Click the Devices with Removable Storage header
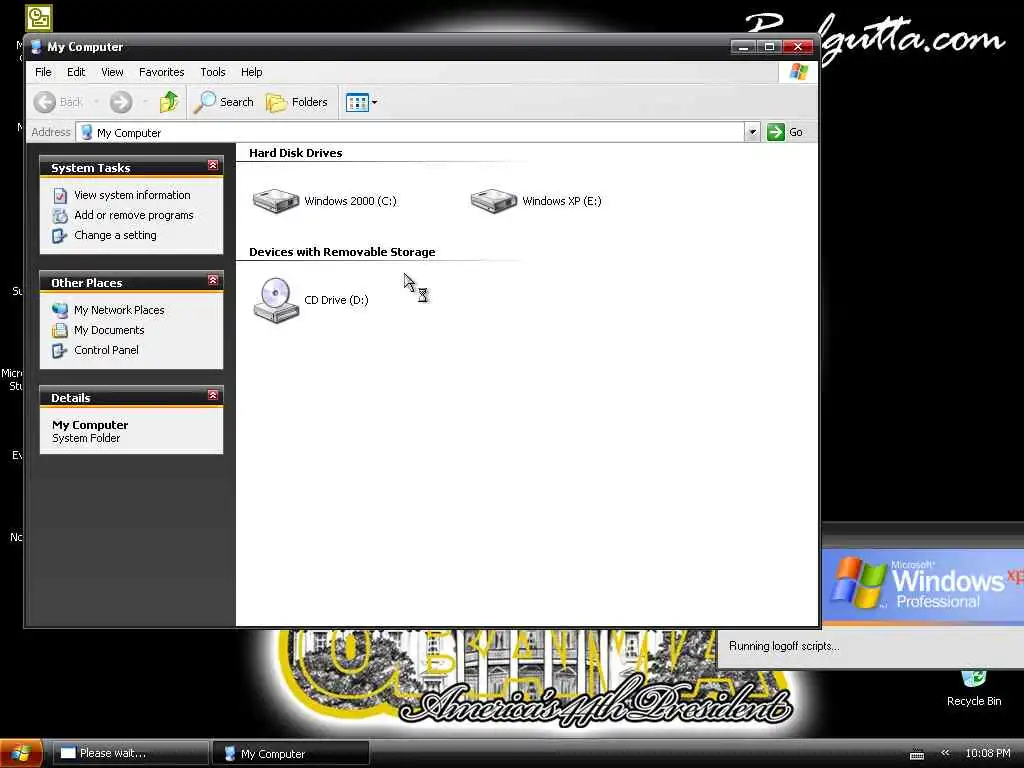The width and height of the screenshot is (1024, 768). [342, 252]
